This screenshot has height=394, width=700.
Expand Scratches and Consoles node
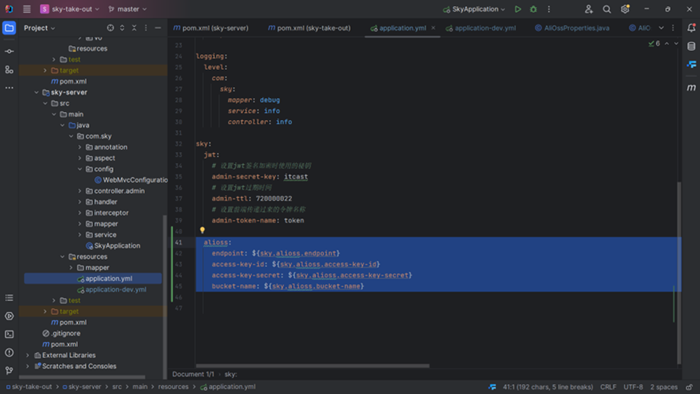pyautogui.click(x=28, y=366)
